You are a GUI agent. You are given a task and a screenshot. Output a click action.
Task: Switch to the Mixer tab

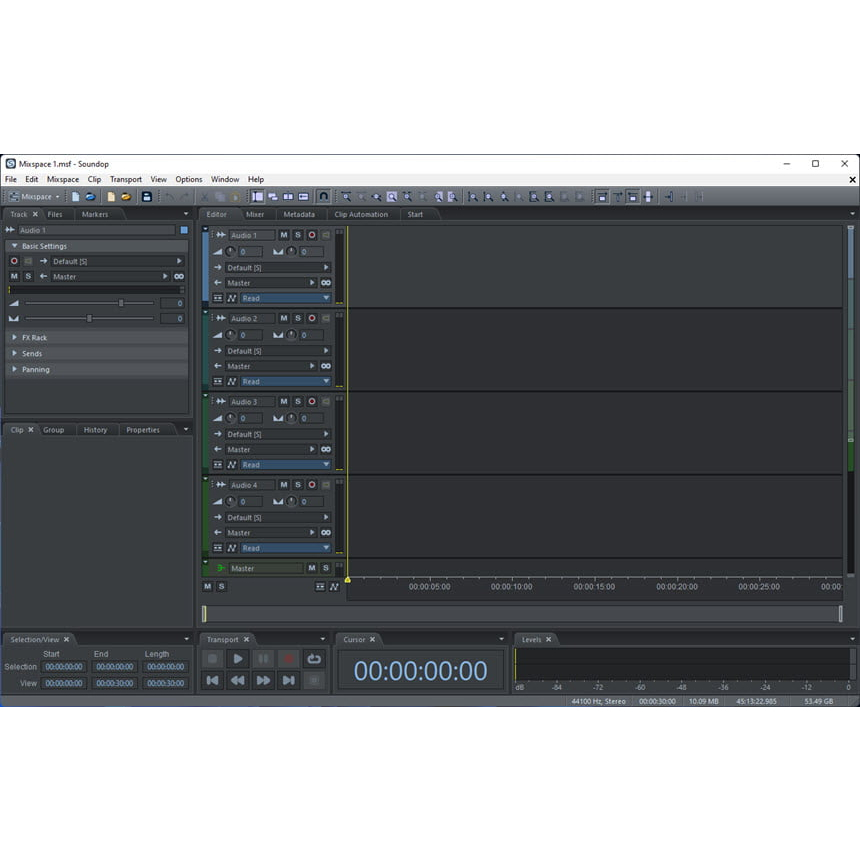click(255, 214)
